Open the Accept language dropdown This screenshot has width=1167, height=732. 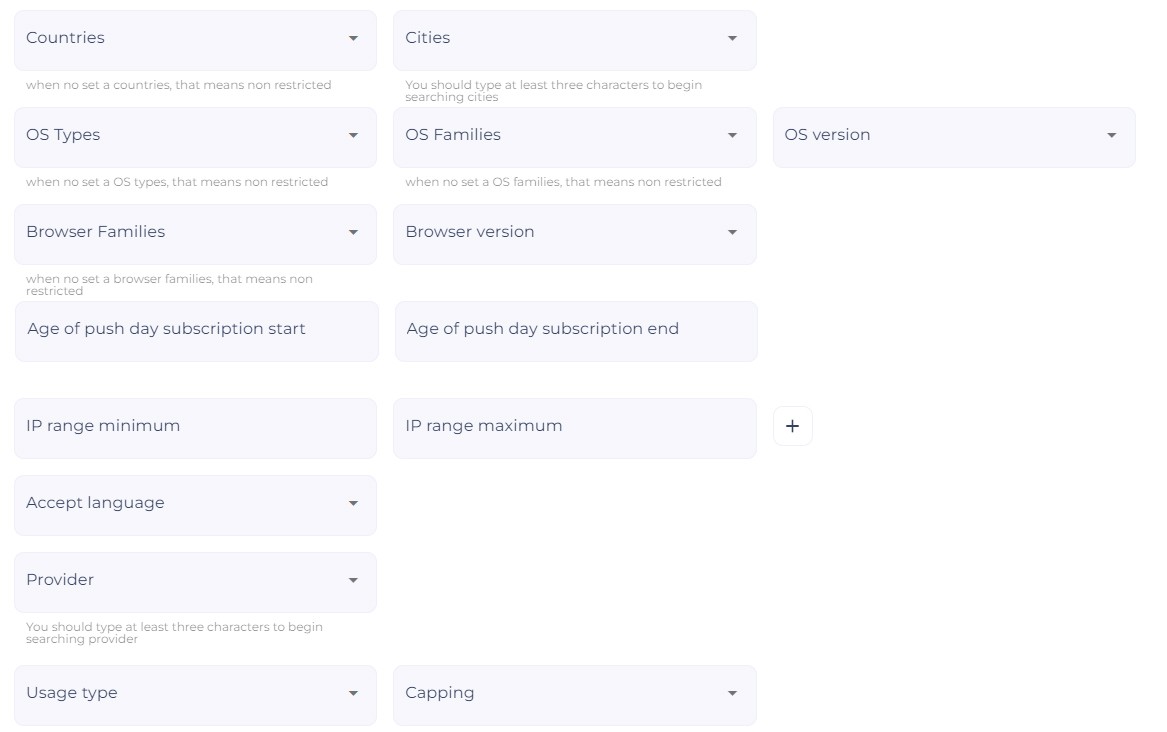[x=195, y=505]
